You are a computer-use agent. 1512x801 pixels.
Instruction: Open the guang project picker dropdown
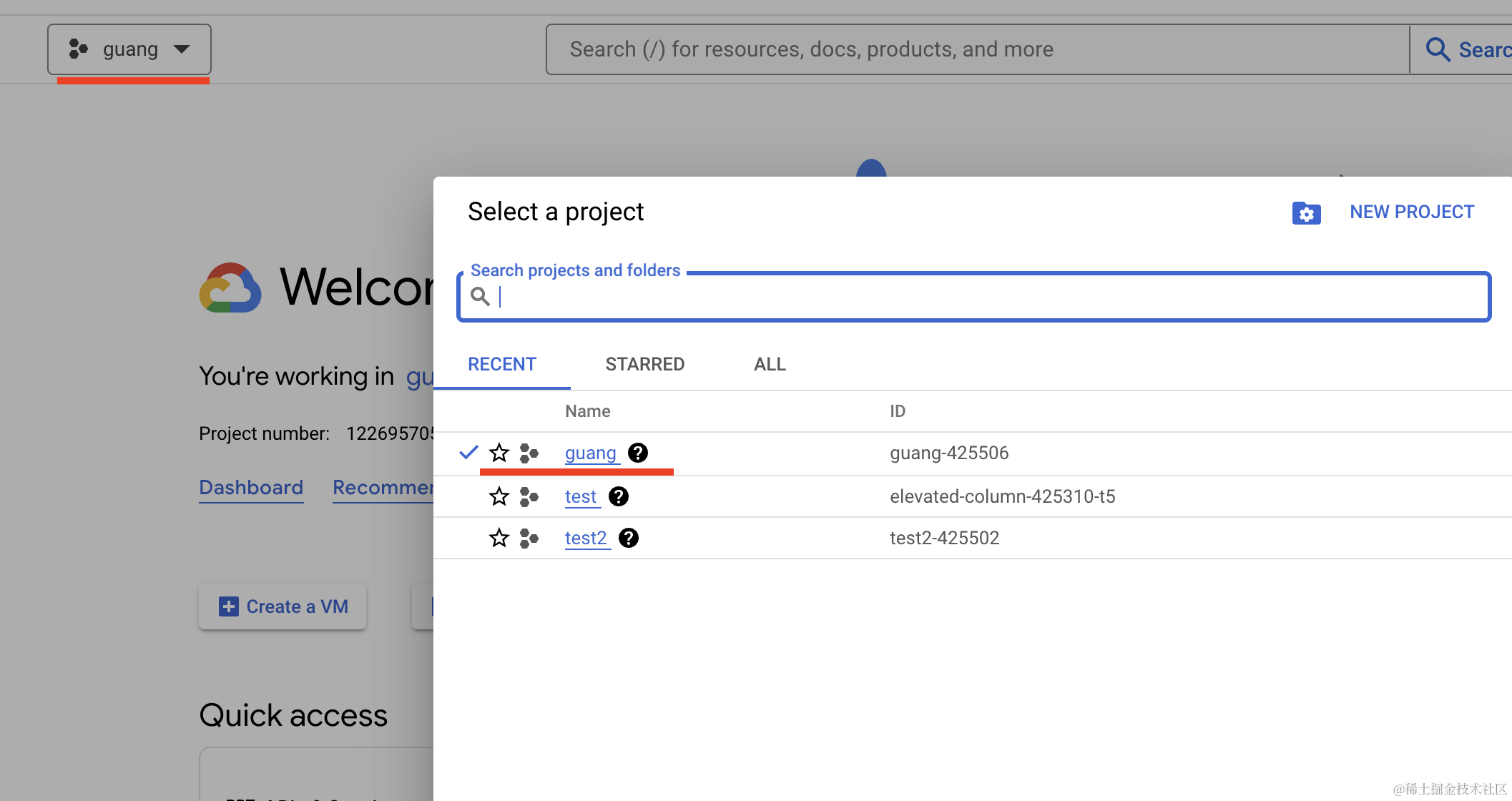coord(129,49)
